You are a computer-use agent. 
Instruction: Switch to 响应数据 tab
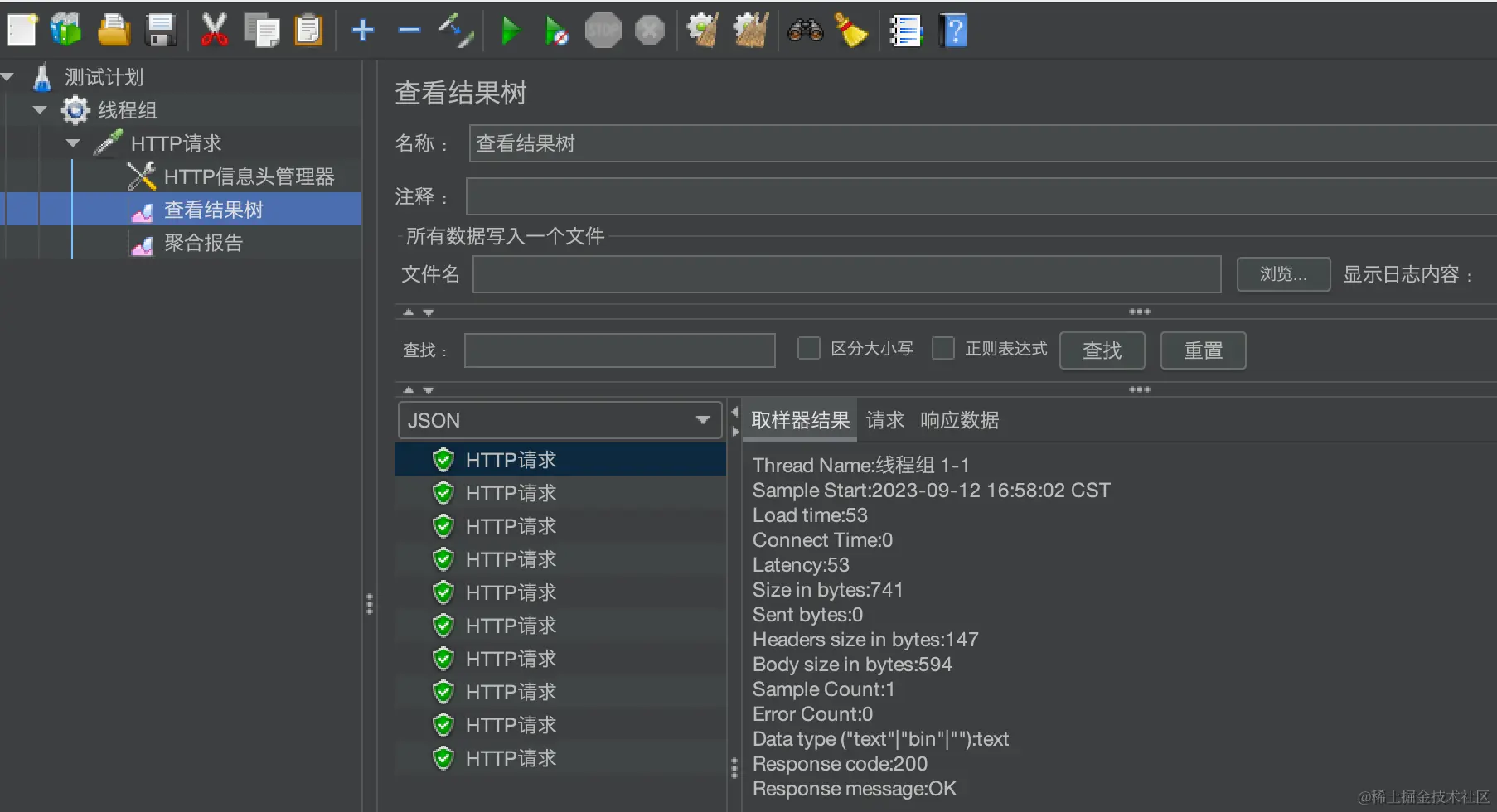[960, 420]
